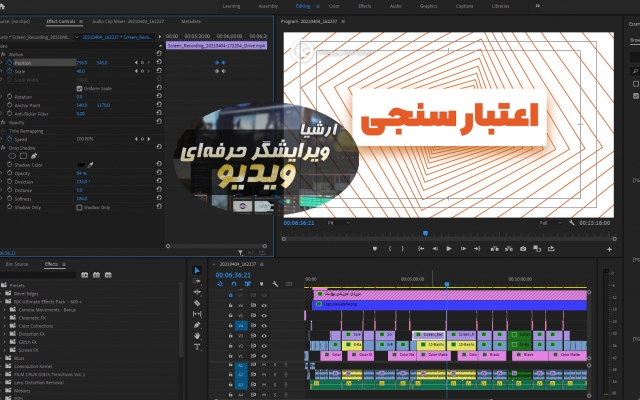Expand the Lens Distortion Removal folder
Screen dimensions: 640x400
[x=2, y=382]
